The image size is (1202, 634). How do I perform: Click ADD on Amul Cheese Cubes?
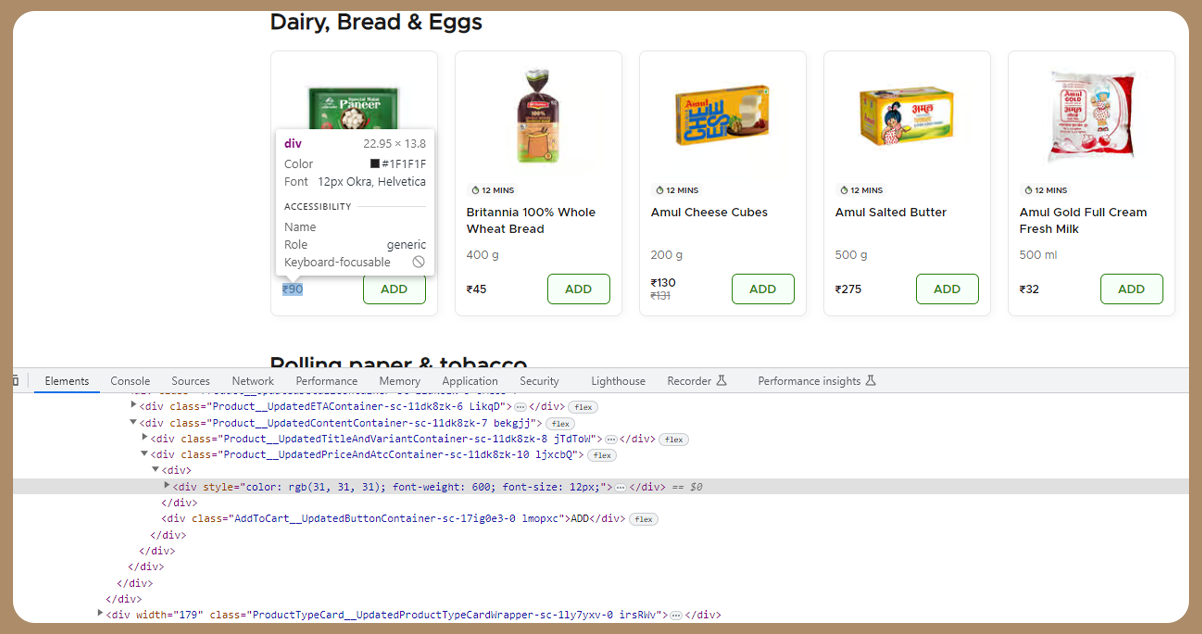(x=763, y=289)
